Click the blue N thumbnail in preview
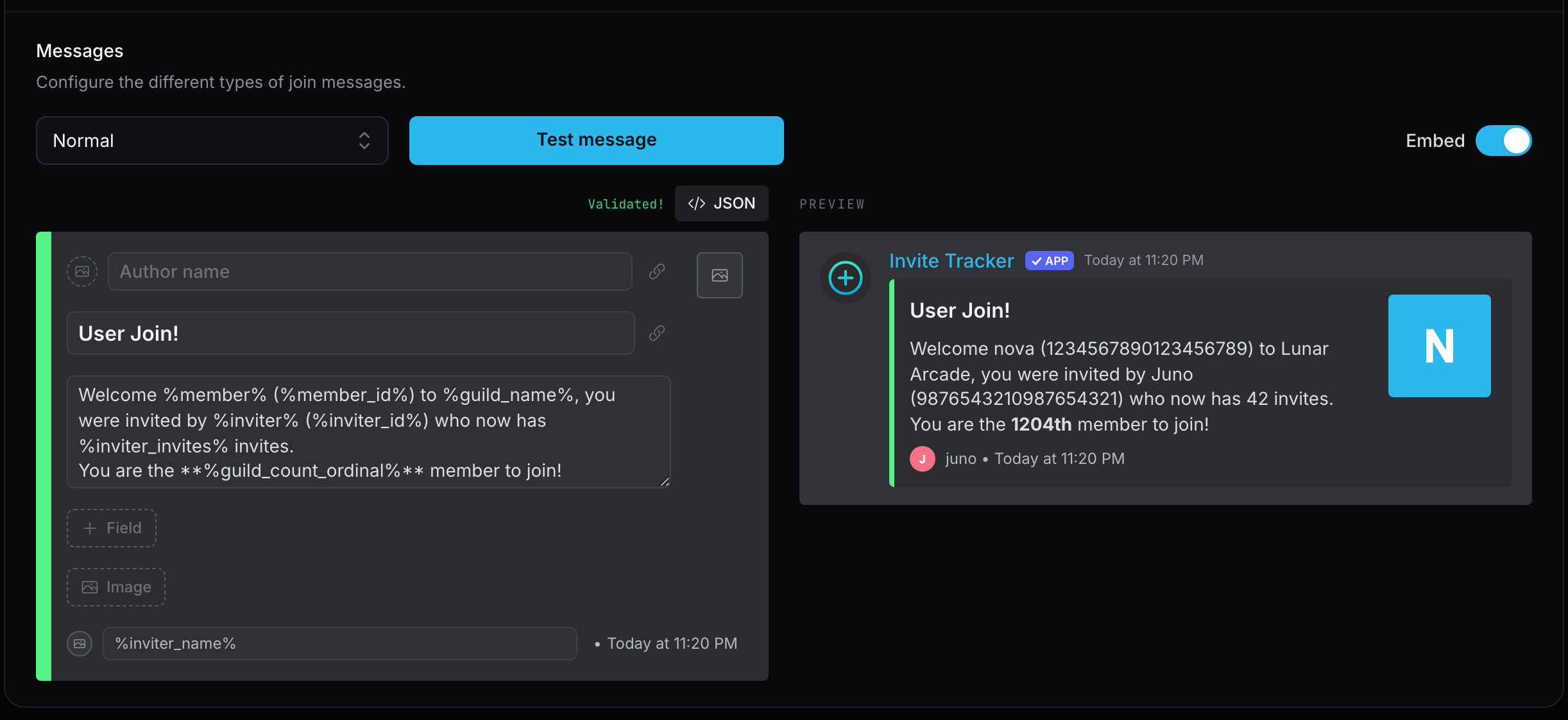Screen dimensions: 1568x720 click(x=1440, y=346)
